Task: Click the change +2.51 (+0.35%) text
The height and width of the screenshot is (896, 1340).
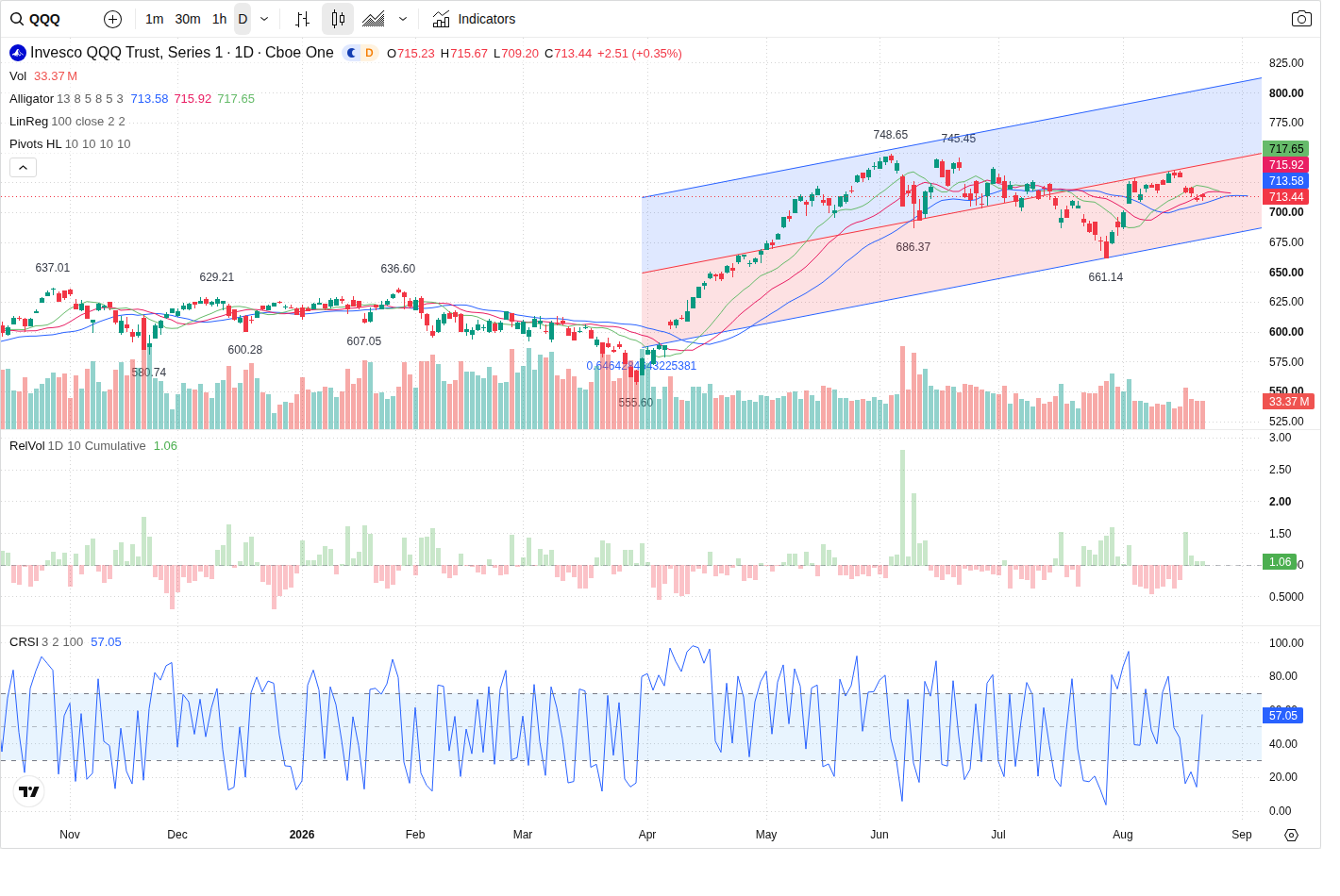Action: point(640,54)
